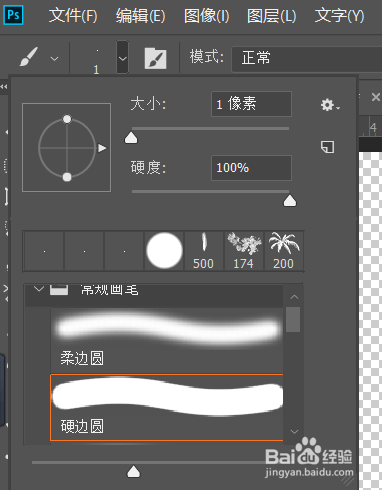
Task: Open the tool preset picker chevron
Action: pos(54,59)
